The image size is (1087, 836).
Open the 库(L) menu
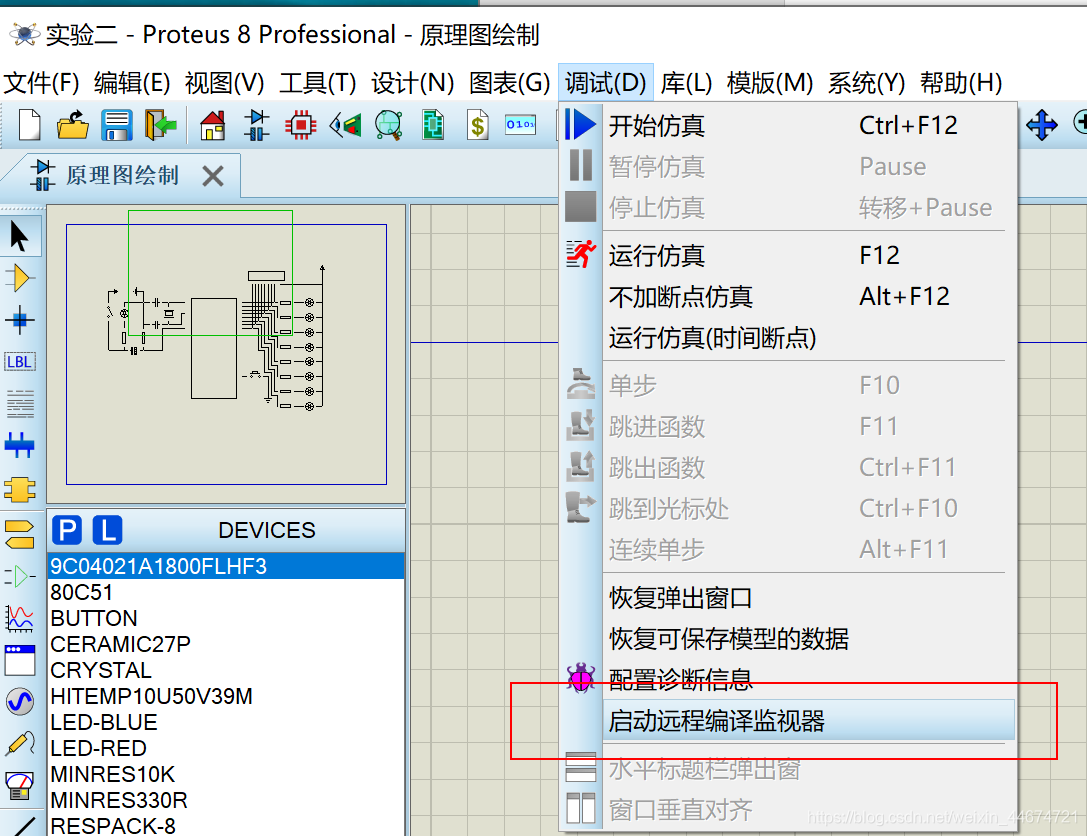686,83
